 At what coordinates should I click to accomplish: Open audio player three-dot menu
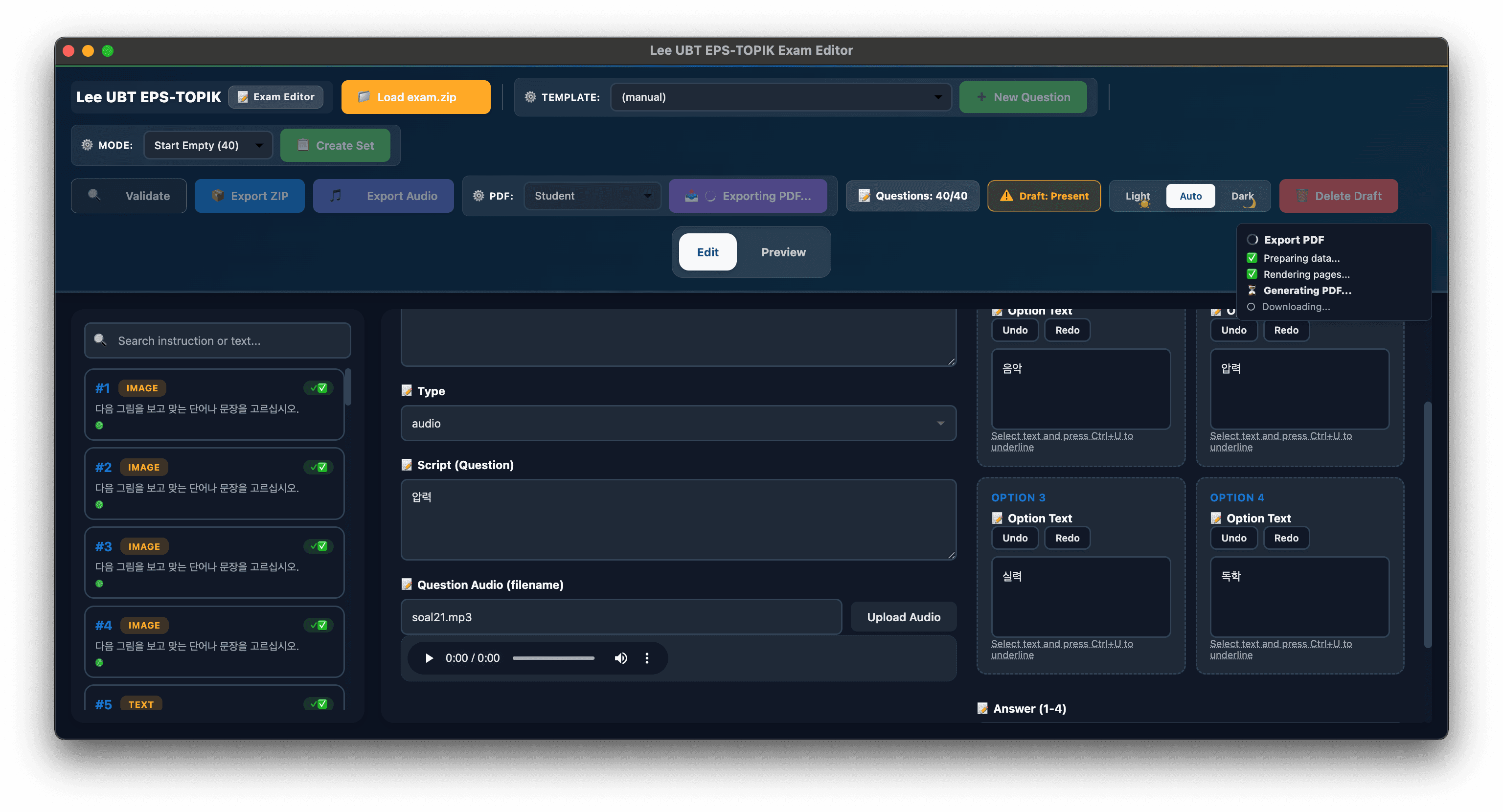pos(646,658)
